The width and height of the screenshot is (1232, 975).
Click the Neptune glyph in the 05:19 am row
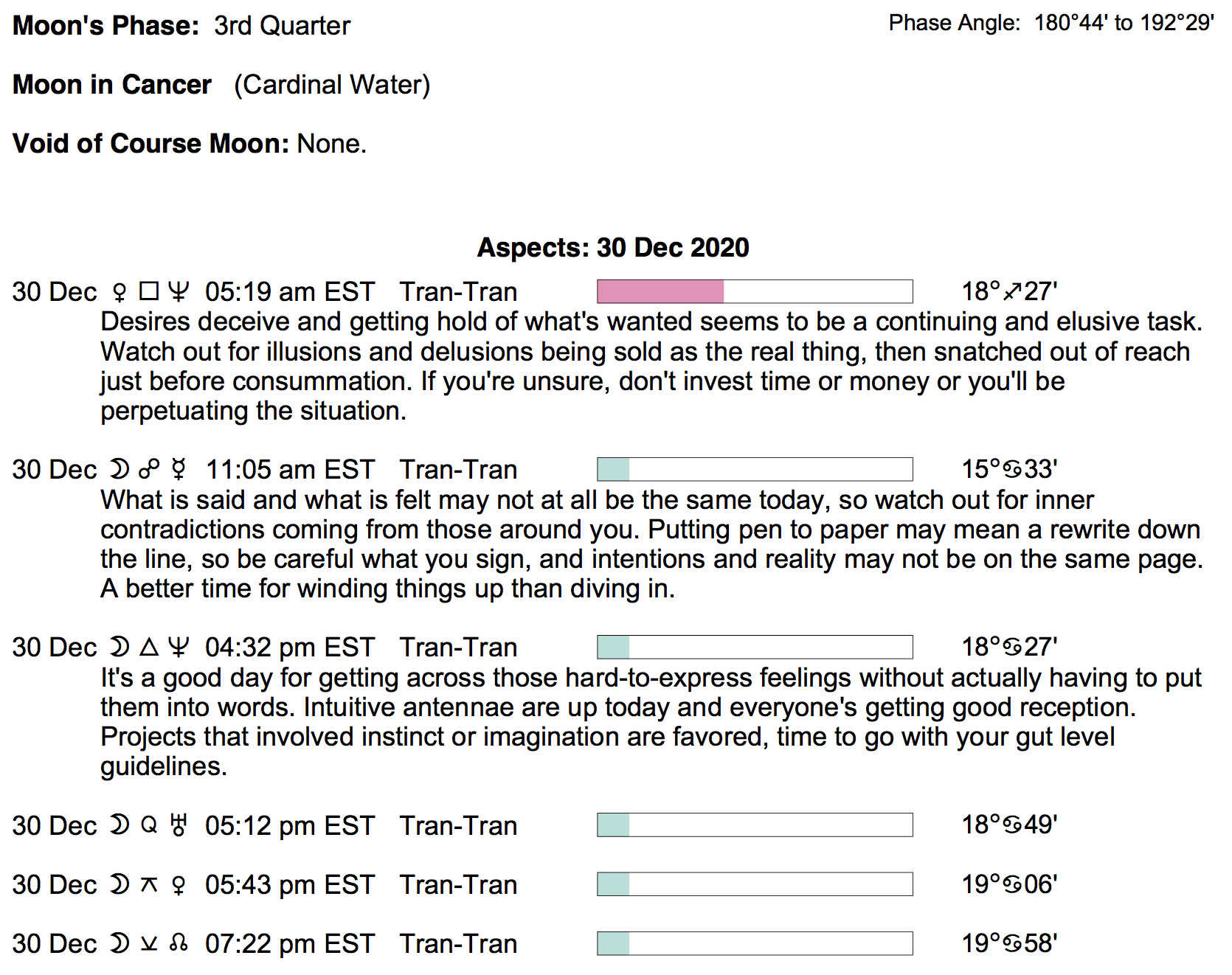point(178,292)
